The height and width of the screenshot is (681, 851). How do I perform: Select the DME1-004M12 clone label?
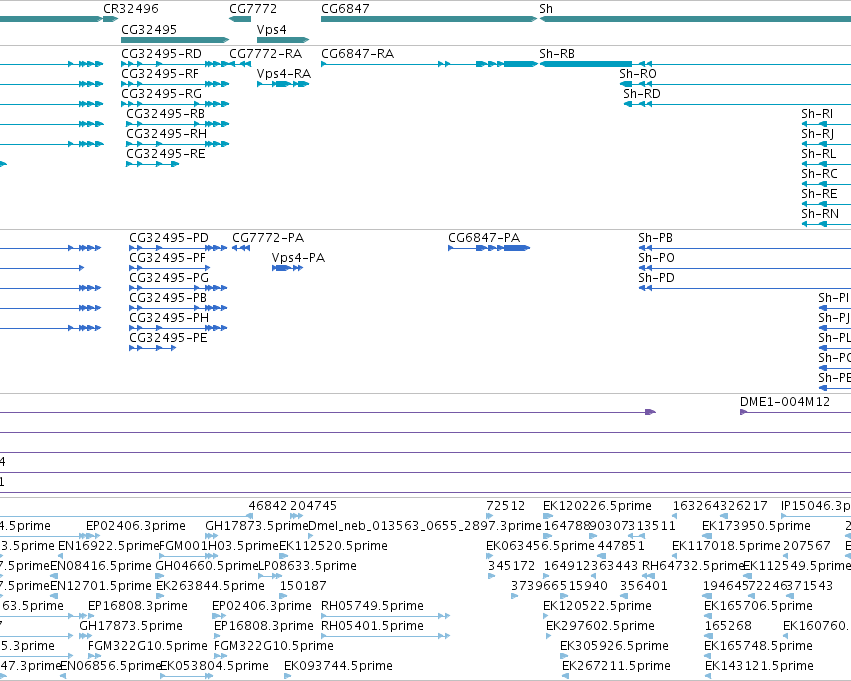[785, 402]
